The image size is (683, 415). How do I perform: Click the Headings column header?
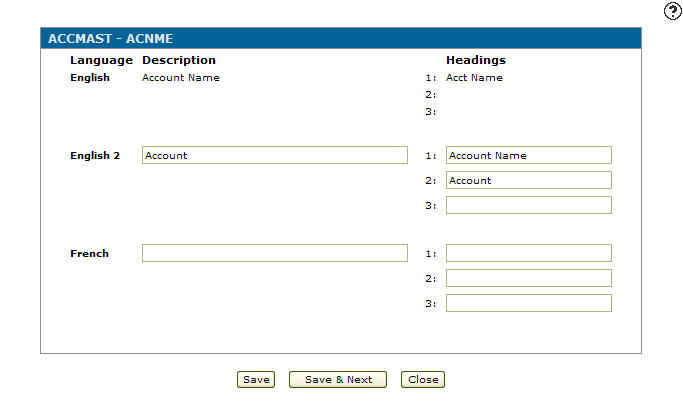pos(475,60)
